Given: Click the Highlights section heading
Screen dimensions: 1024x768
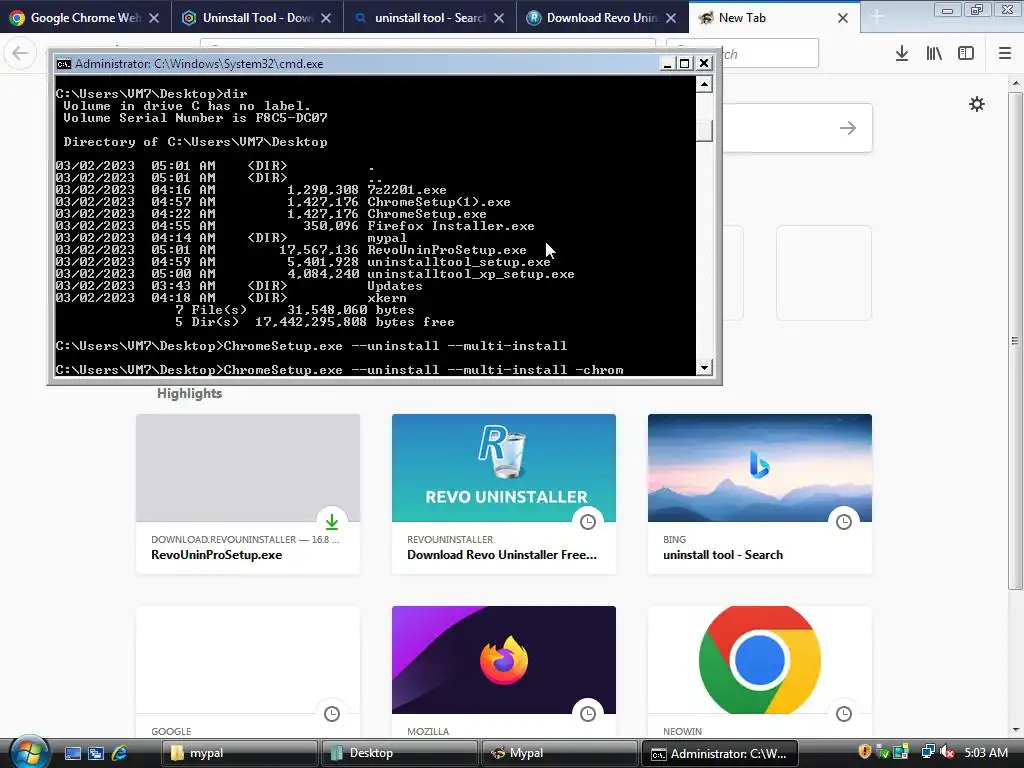Looking at the screenshot, I should (x=189, y=393).
